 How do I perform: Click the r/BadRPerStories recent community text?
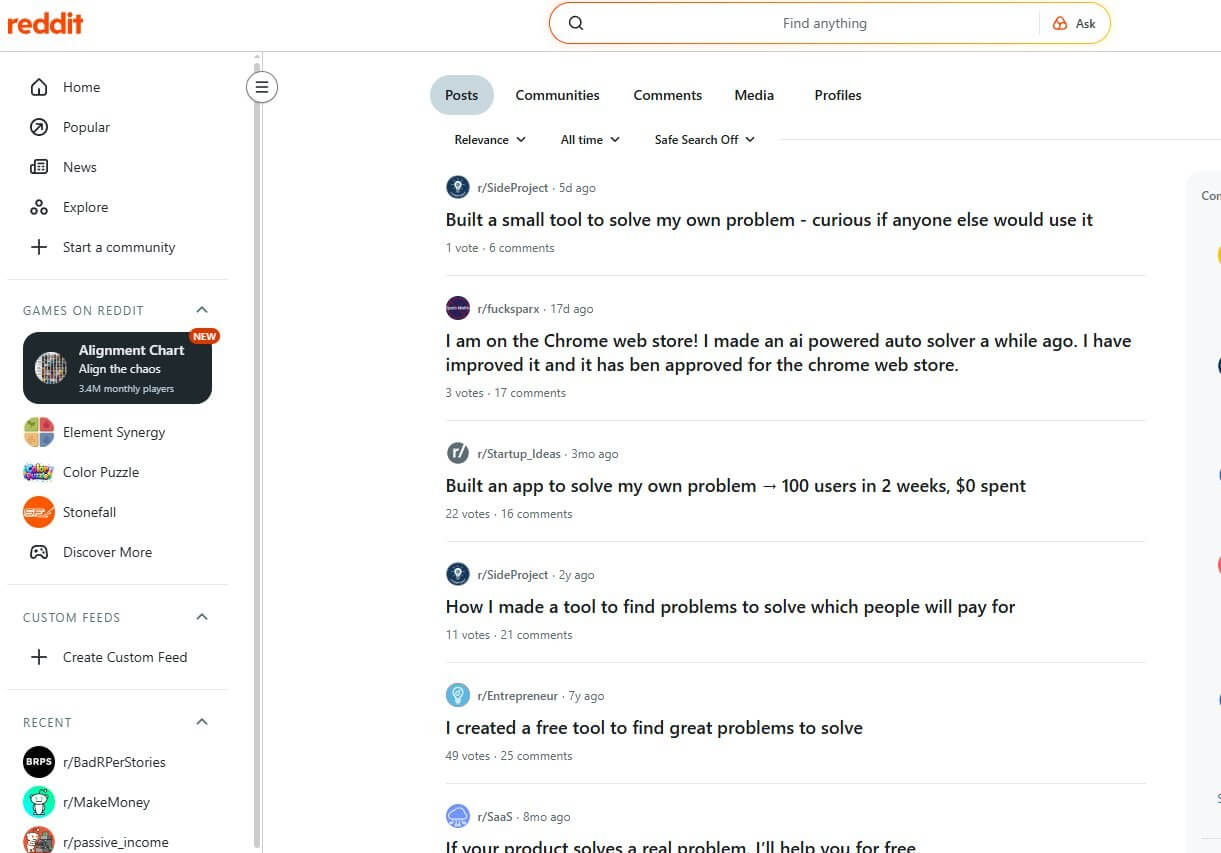(x=114, y=762)
